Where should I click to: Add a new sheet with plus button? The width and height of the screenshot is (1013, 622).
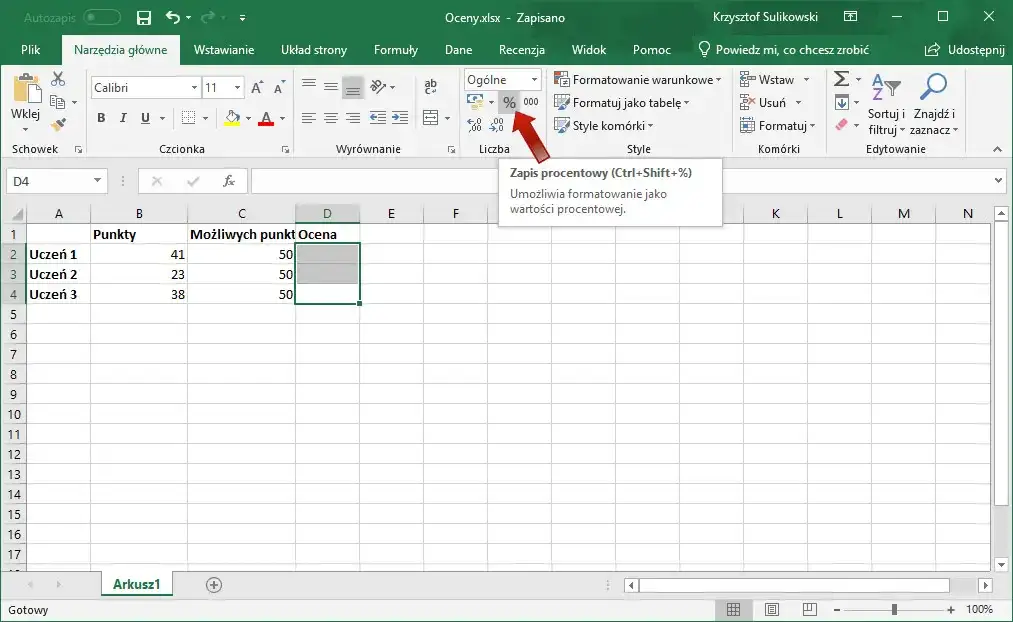pos(213,585)
